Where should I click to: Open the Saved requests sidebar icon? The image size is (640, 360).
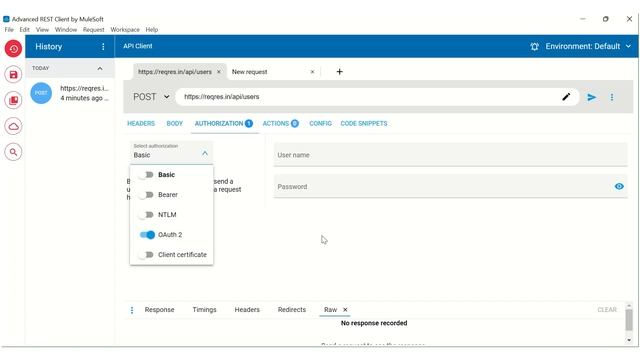13,75
